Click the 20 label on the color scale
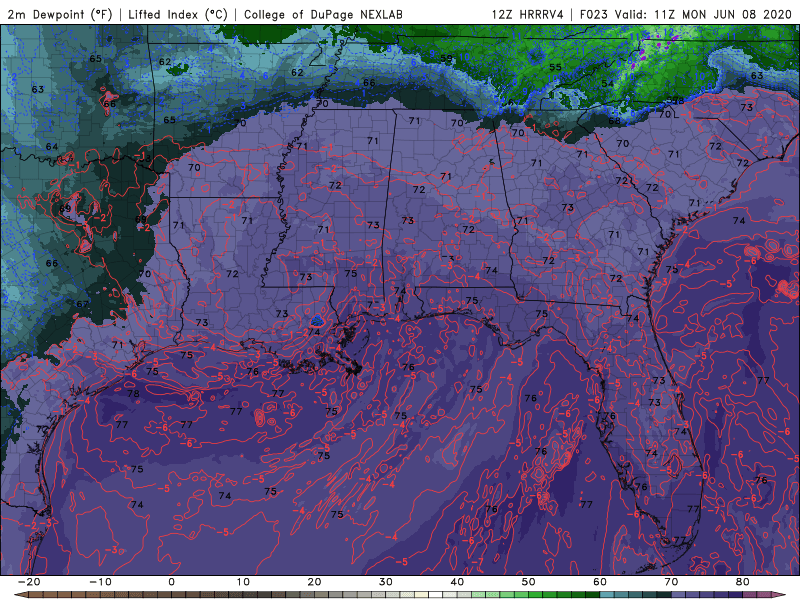 click(x=314, y=582)
